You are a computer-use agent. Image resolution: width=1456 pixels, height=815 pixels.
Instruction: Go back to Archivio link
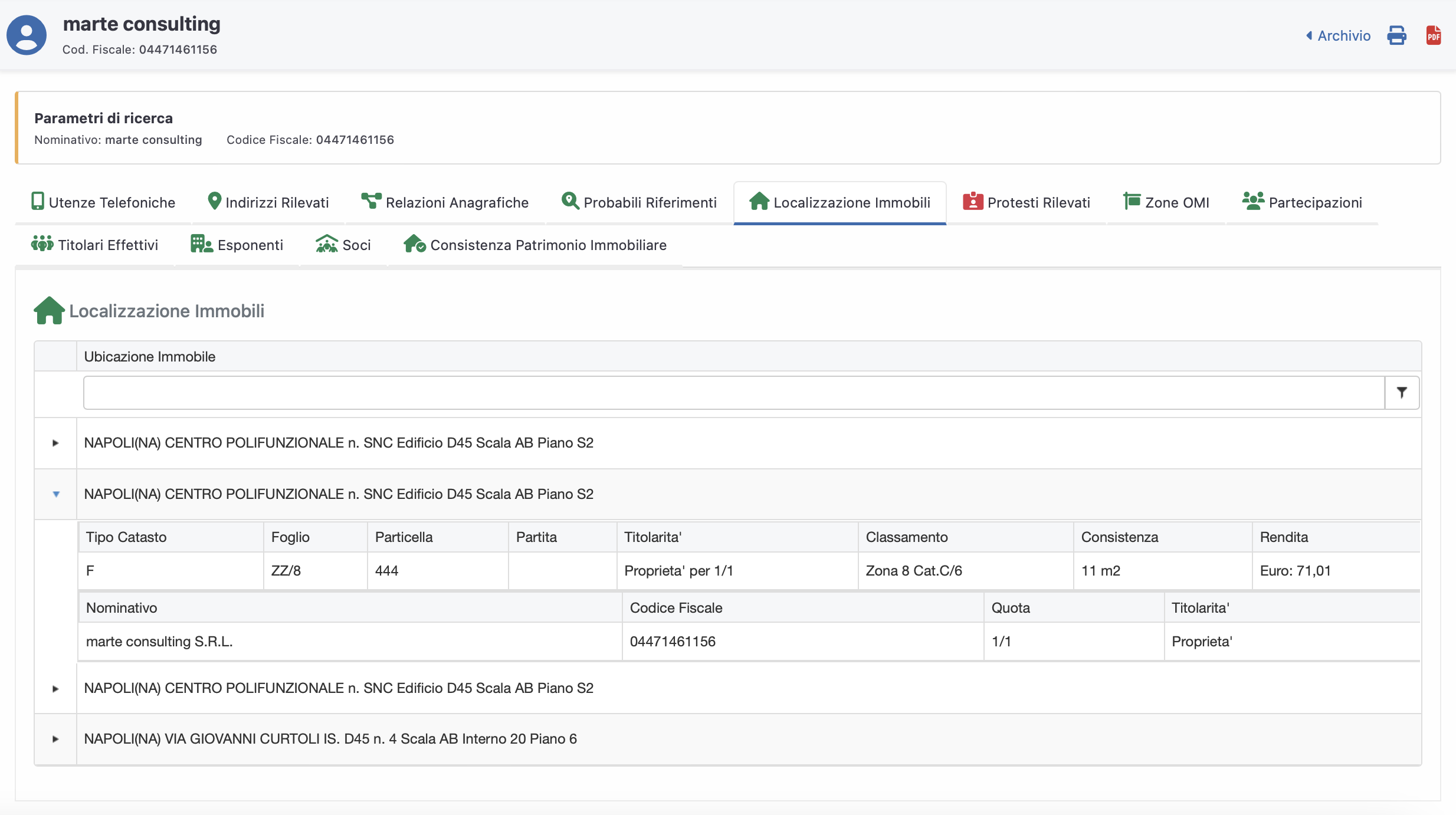[1338, 35]
